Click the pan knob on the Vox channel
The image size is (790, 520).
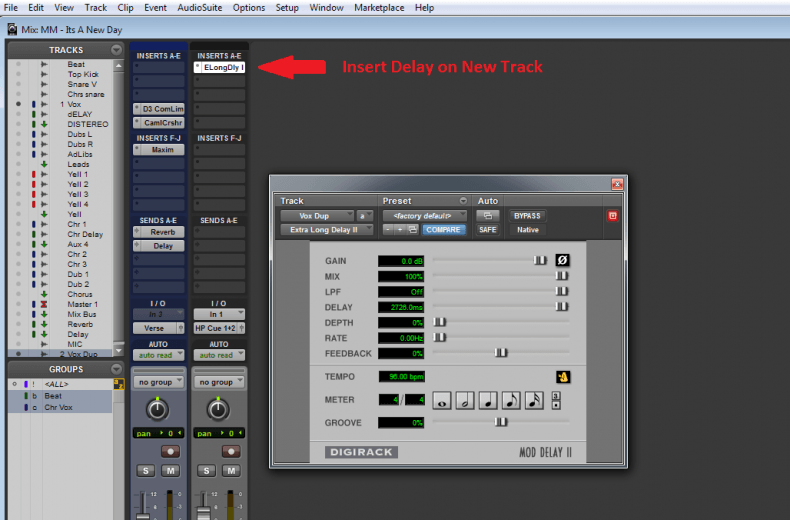coord(157,410)
